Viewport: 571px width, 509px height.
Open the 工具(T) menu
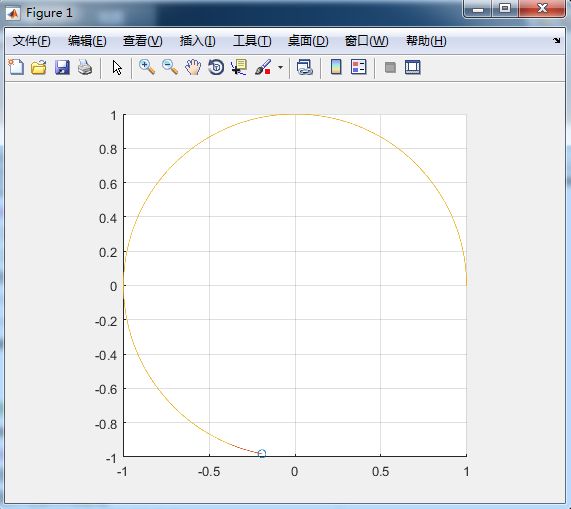pyautogui.click(x=252, y=41)
